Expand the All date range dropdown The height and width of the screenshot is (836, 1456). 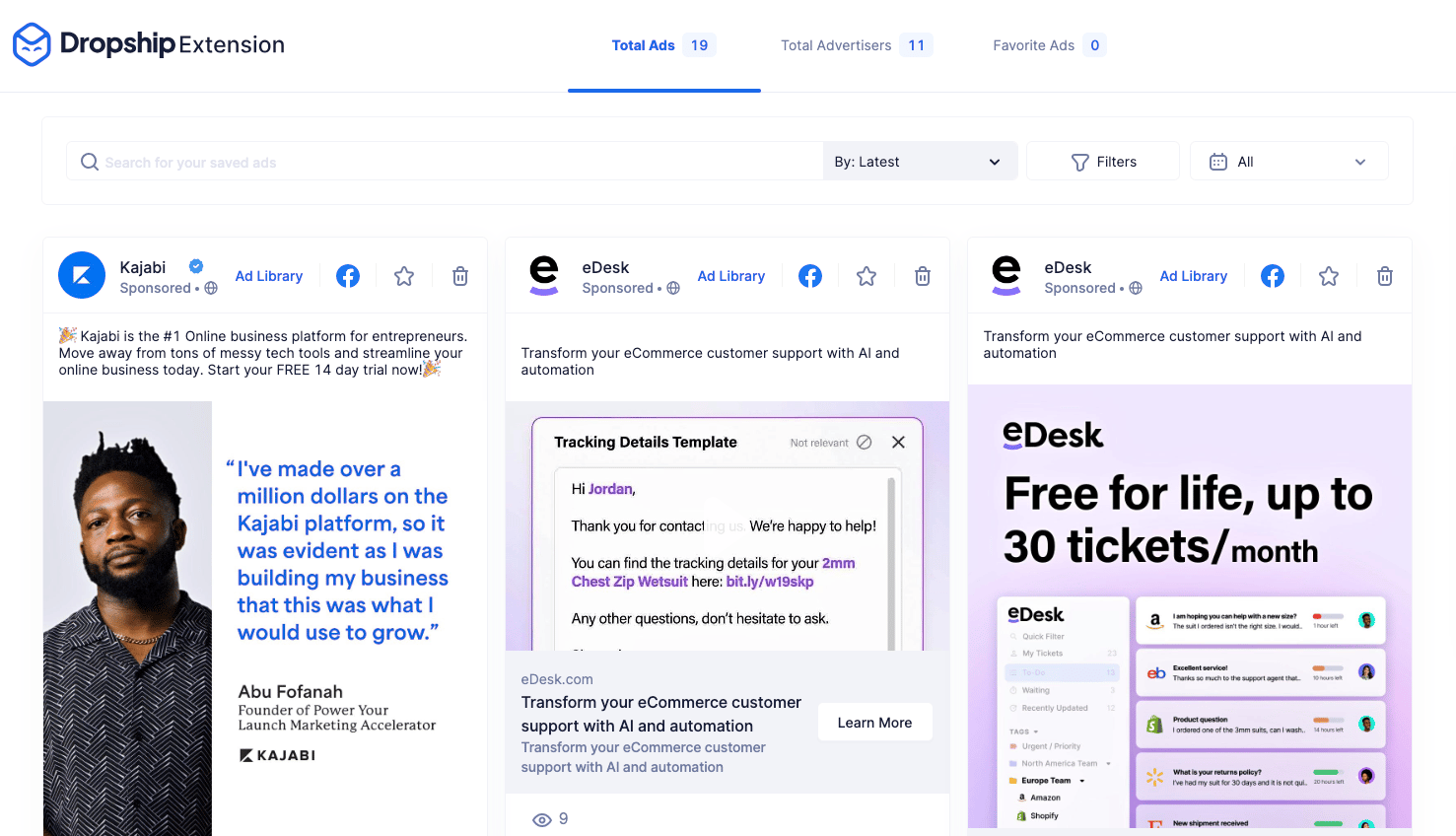(x=1289, y=162)
